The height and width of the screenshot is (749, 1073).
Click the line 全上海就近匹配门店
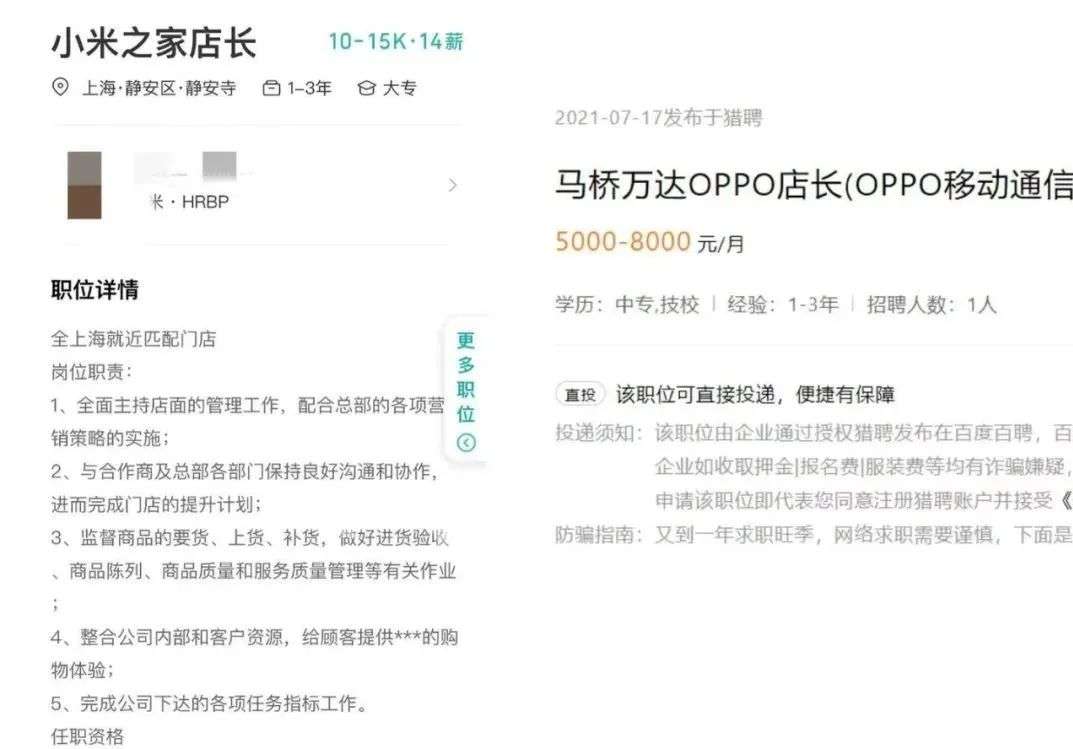(x=133, y=339)
